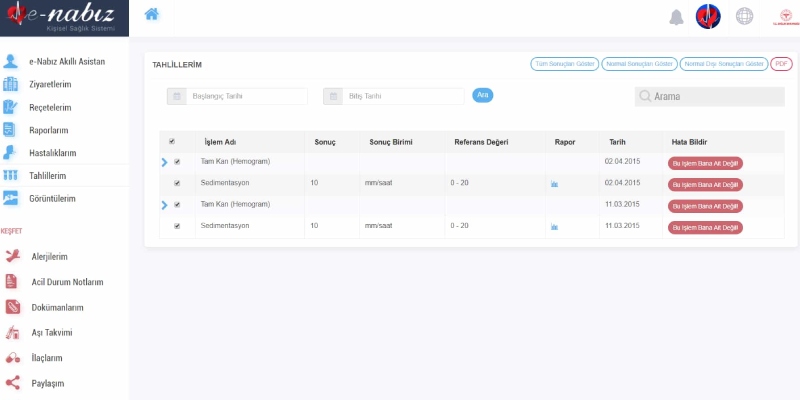Click the İşlem Adı column header

(220, 142)
